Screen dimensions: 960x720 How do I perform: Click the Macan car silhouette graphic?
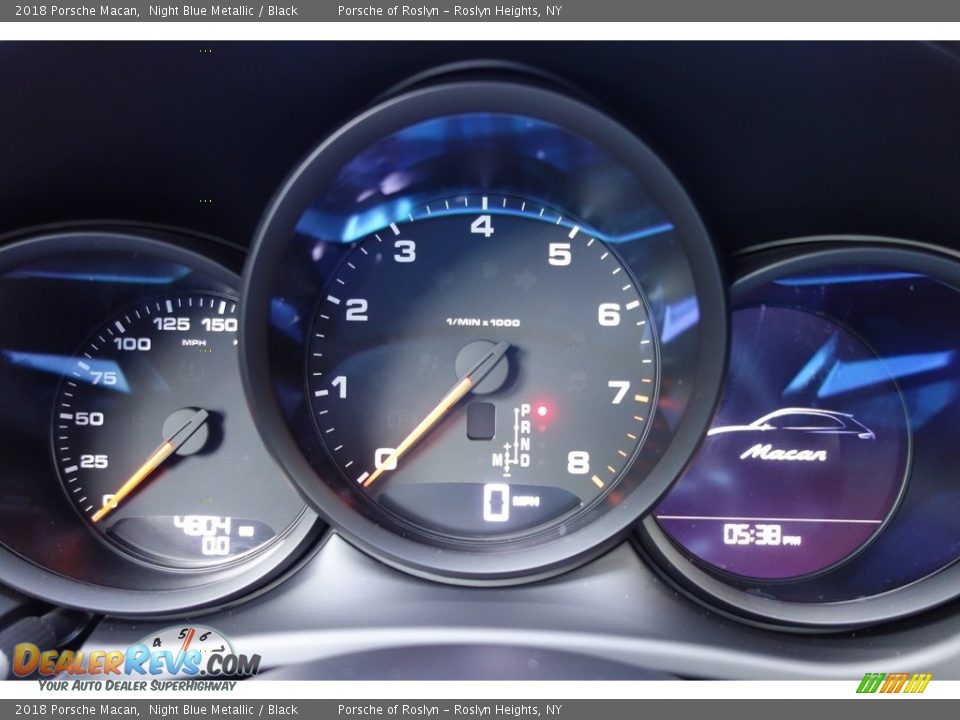(x=791, y=424)
